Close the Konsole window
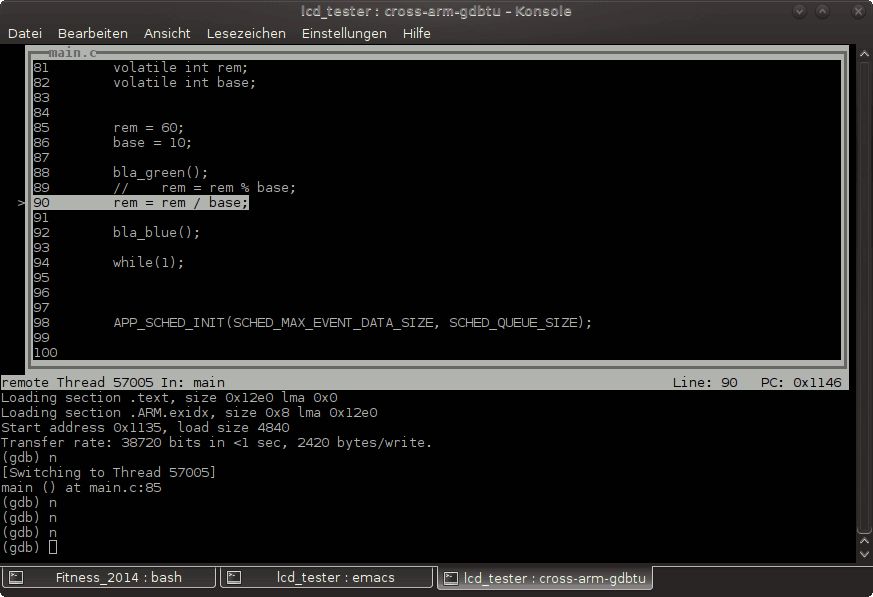Screen dimensions: 873x597 858,11
